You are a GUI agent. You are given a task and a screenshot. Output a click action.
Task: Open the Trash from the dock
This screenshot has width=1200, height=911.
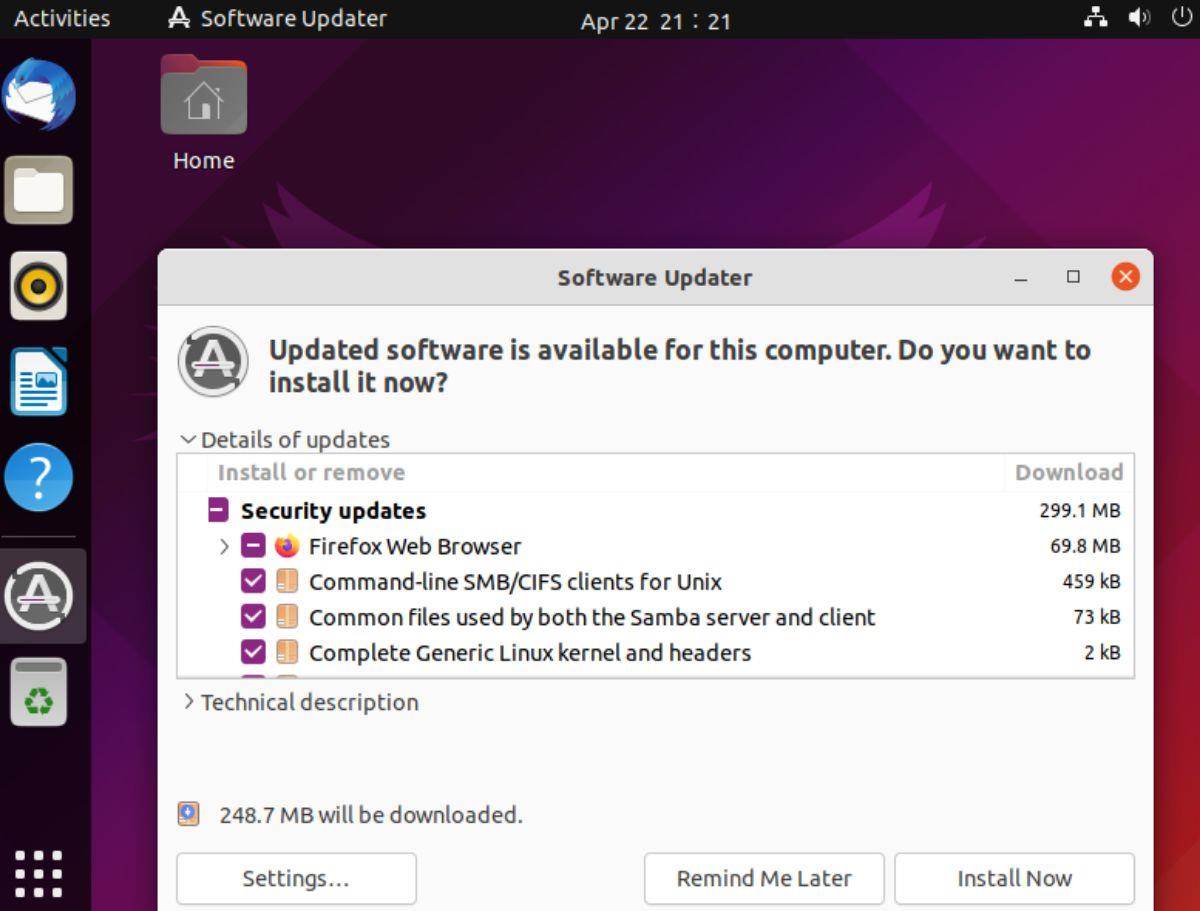(x=40, y=690)
